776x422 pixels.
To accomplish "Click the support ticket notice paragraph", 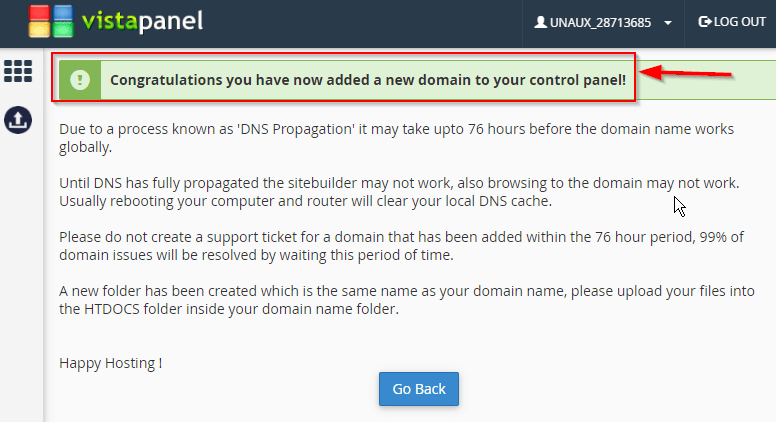I will [401, 246].
